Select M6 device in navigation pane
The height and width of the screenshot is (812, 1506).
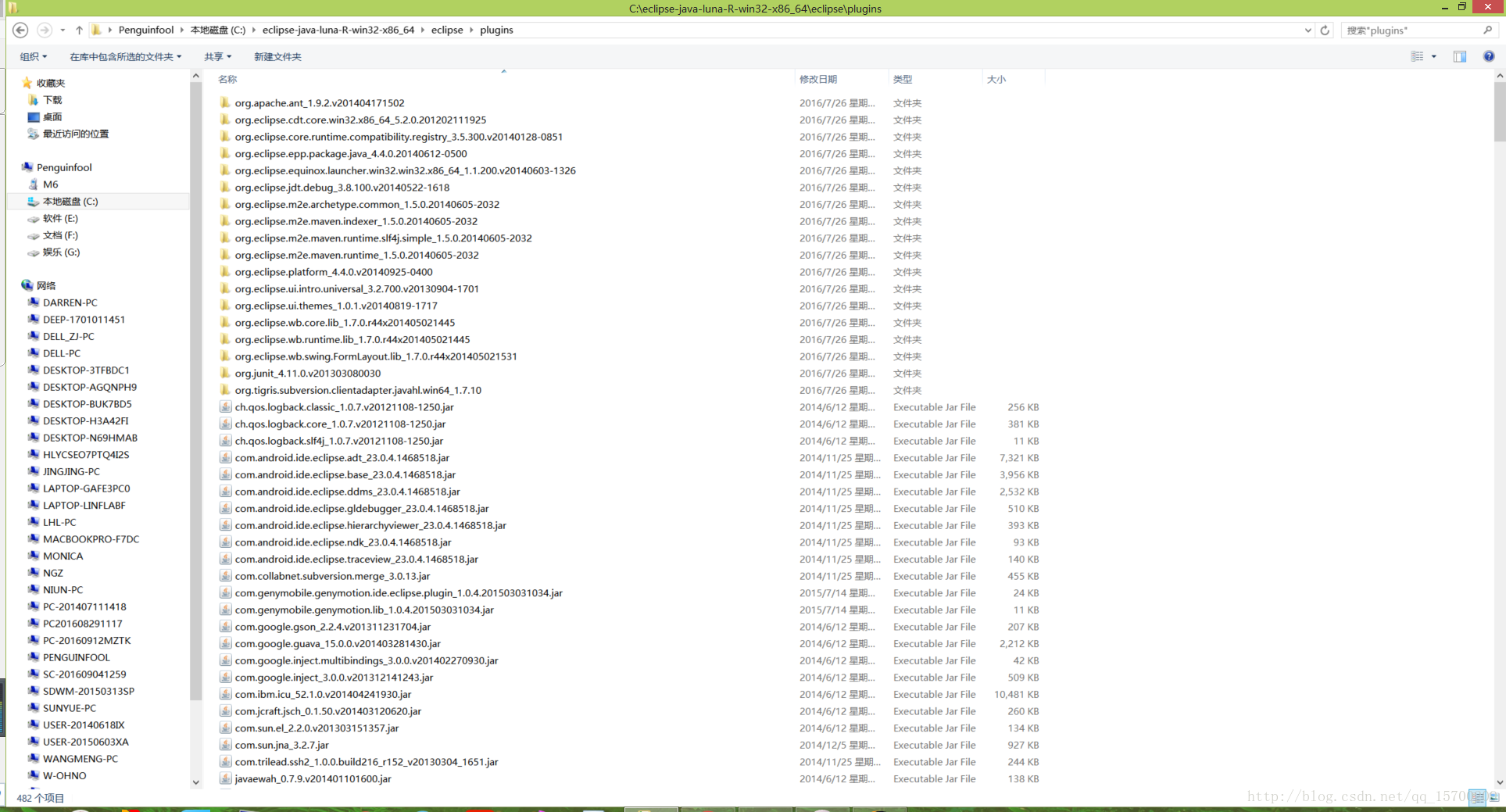pyautogui.click(x=50, y=184)
